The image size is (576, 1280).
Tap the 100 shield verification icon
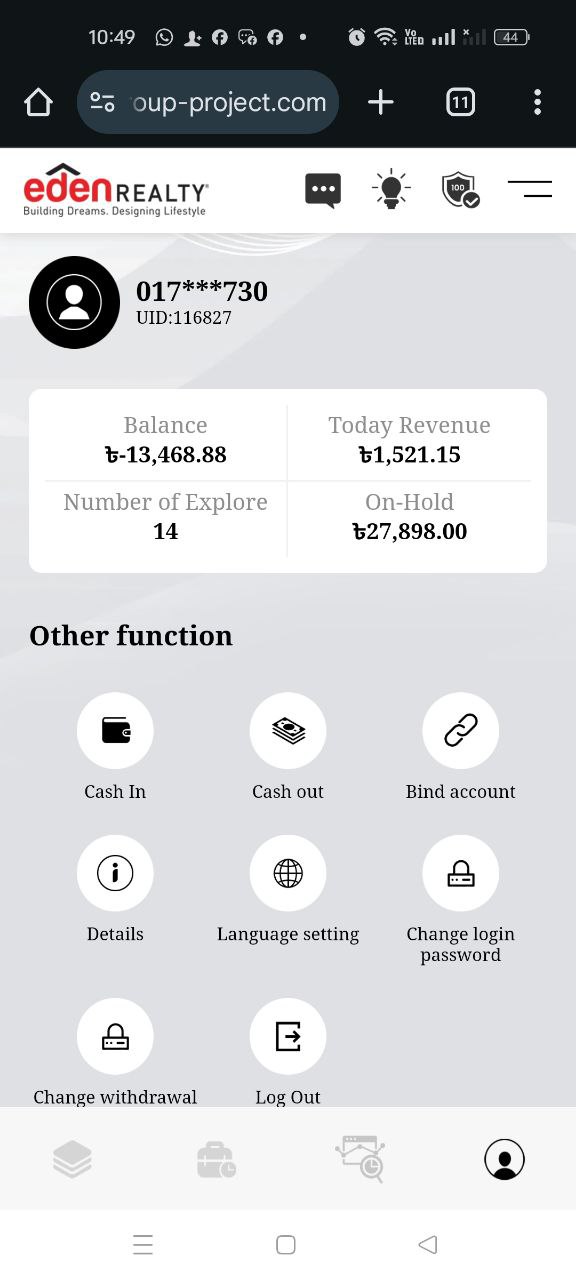(460, 189)
